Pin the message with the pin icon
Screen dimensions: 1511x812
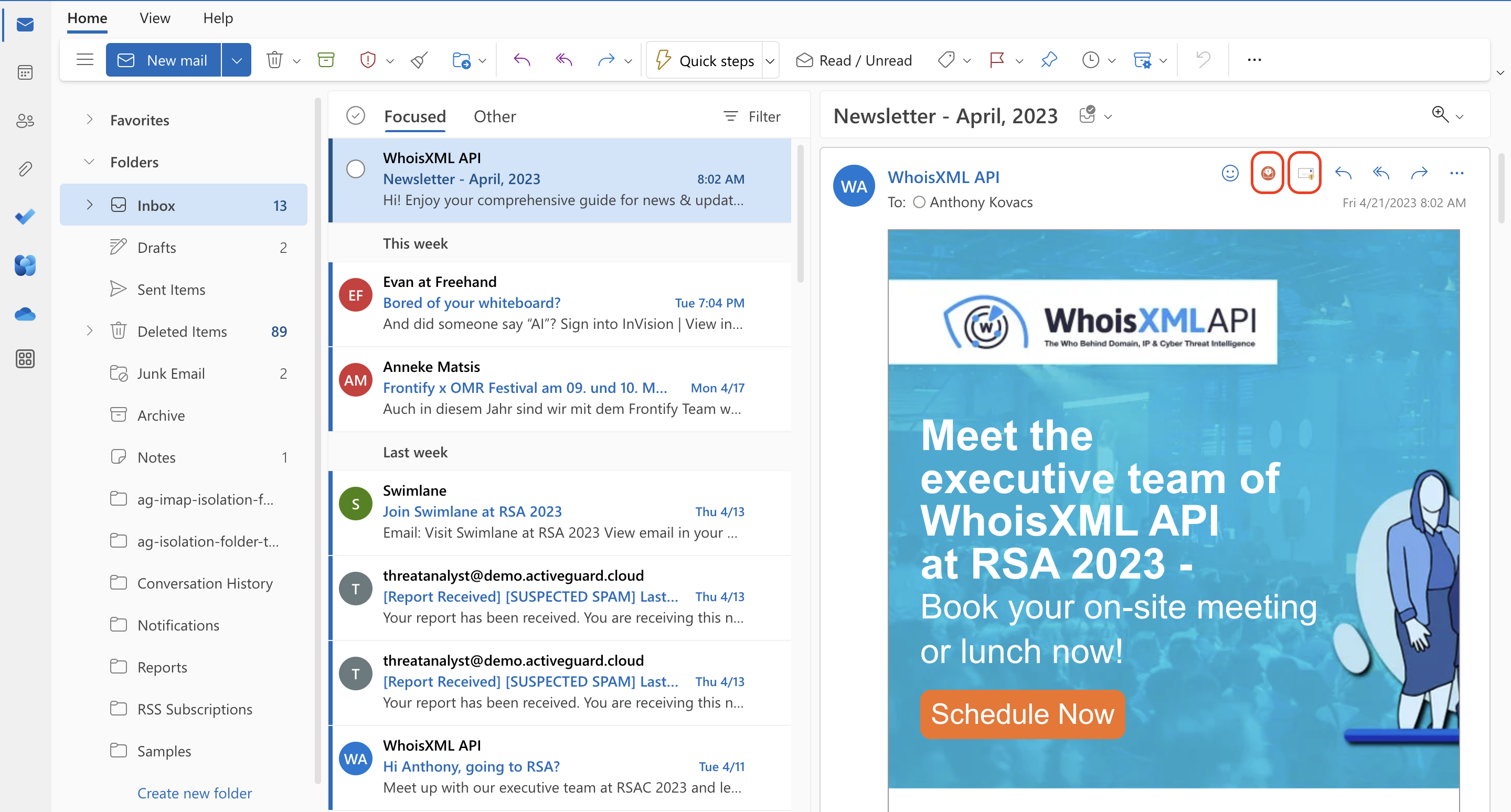pos(1049,60)
